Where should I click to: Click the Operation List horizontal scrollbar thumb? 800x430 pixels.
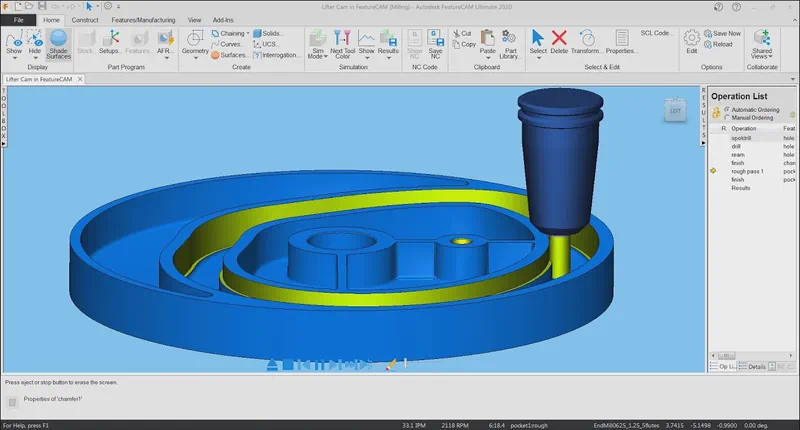click(x=727, y=356)
